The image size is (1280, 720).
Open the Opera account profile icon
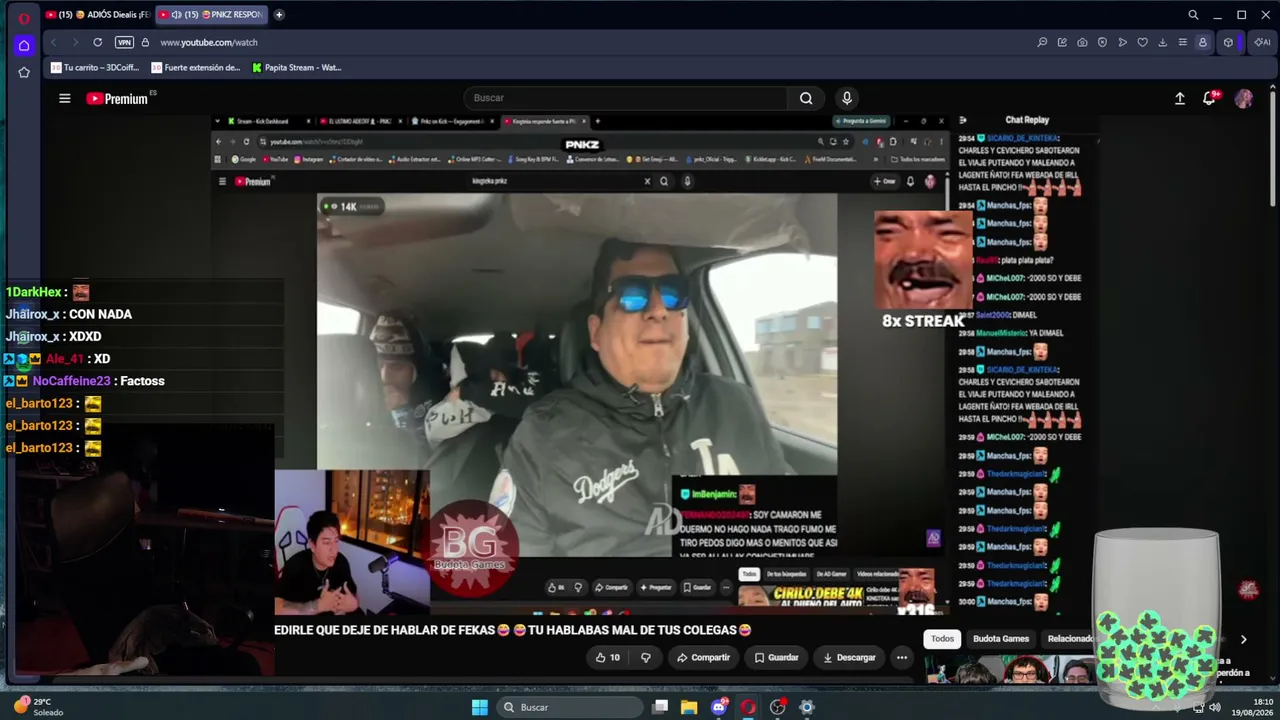1203,42
